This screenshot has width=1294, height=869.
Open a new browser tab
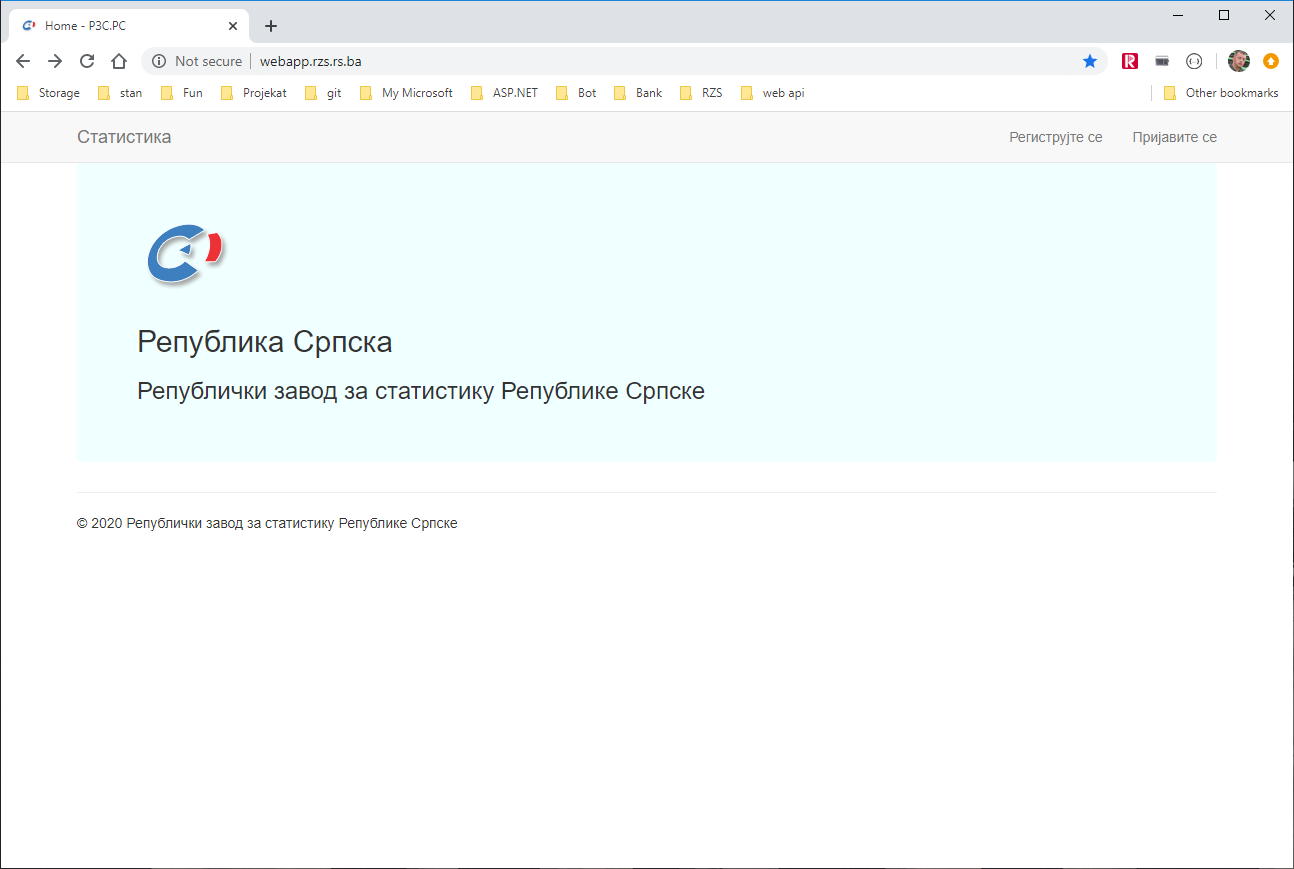point(270,26)
